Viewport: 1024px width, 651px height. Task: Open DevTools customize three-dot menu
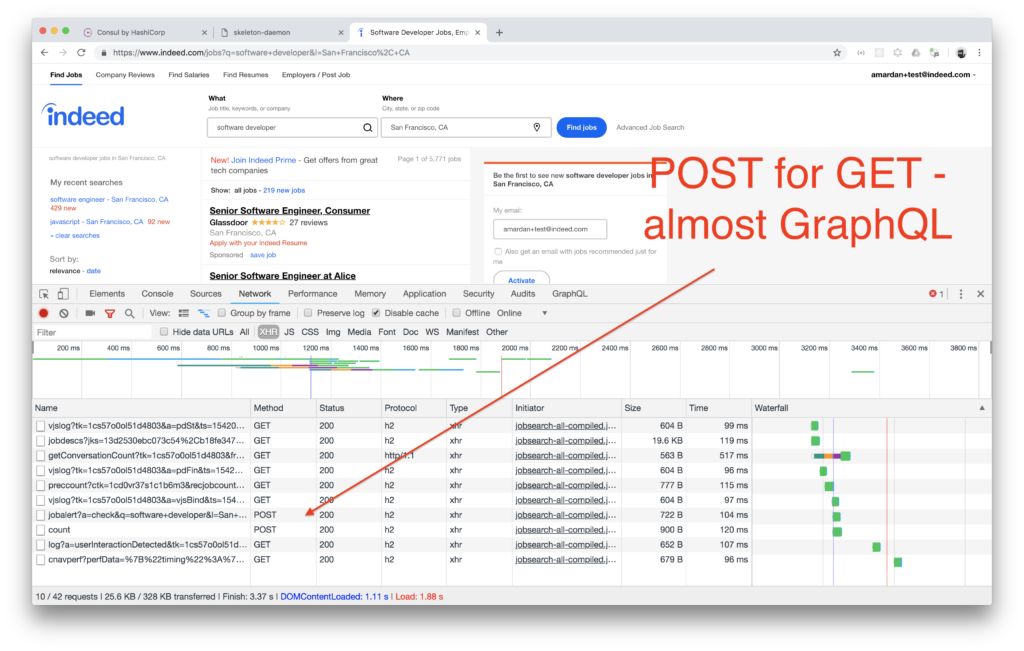(961, 294)
